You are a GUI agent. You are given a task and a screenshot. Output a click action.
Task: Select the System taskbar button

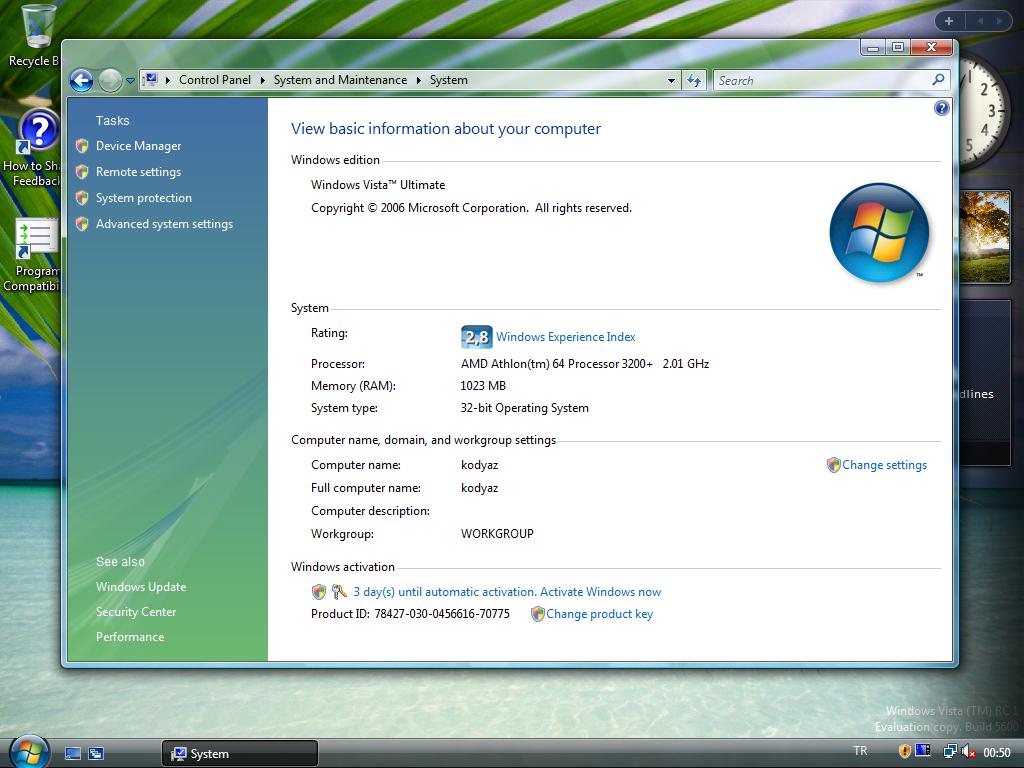(239, 753)
